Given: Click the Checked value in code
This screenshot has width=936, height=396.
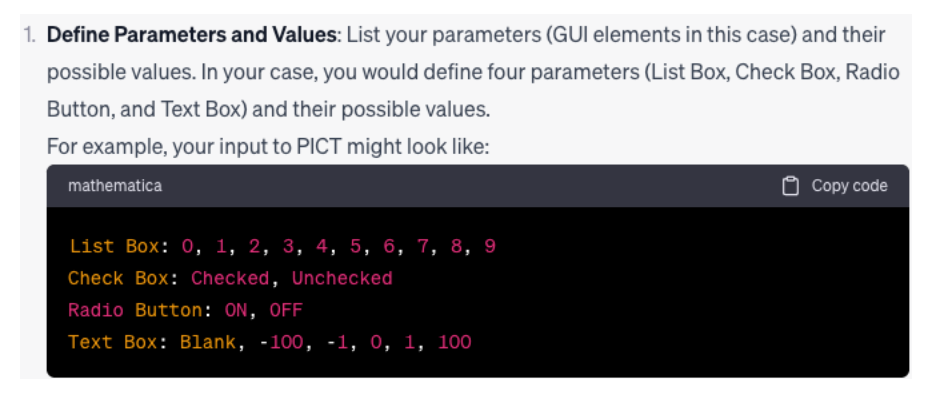Looking at the screenshot, I should pos(230,278).
